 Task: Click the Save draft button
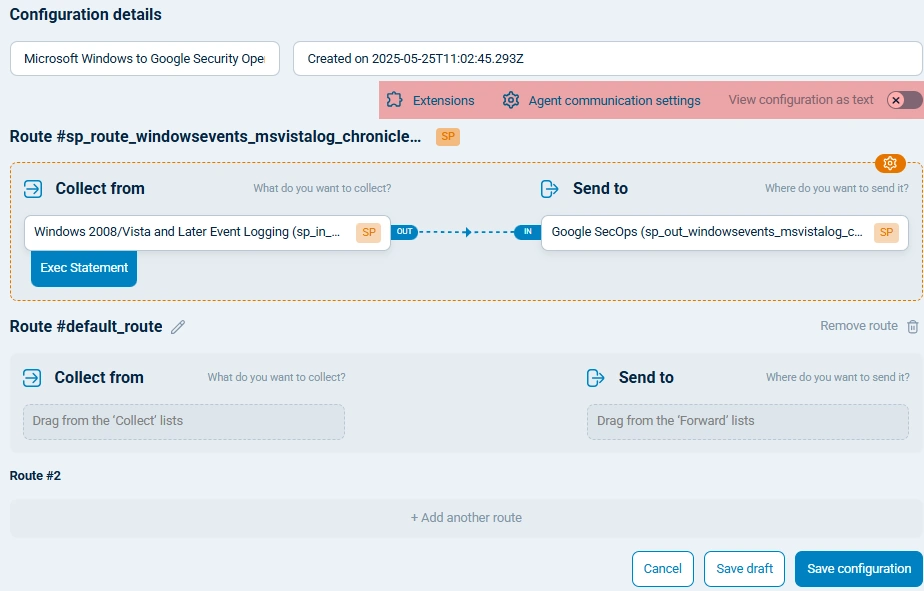coord(744,568)
